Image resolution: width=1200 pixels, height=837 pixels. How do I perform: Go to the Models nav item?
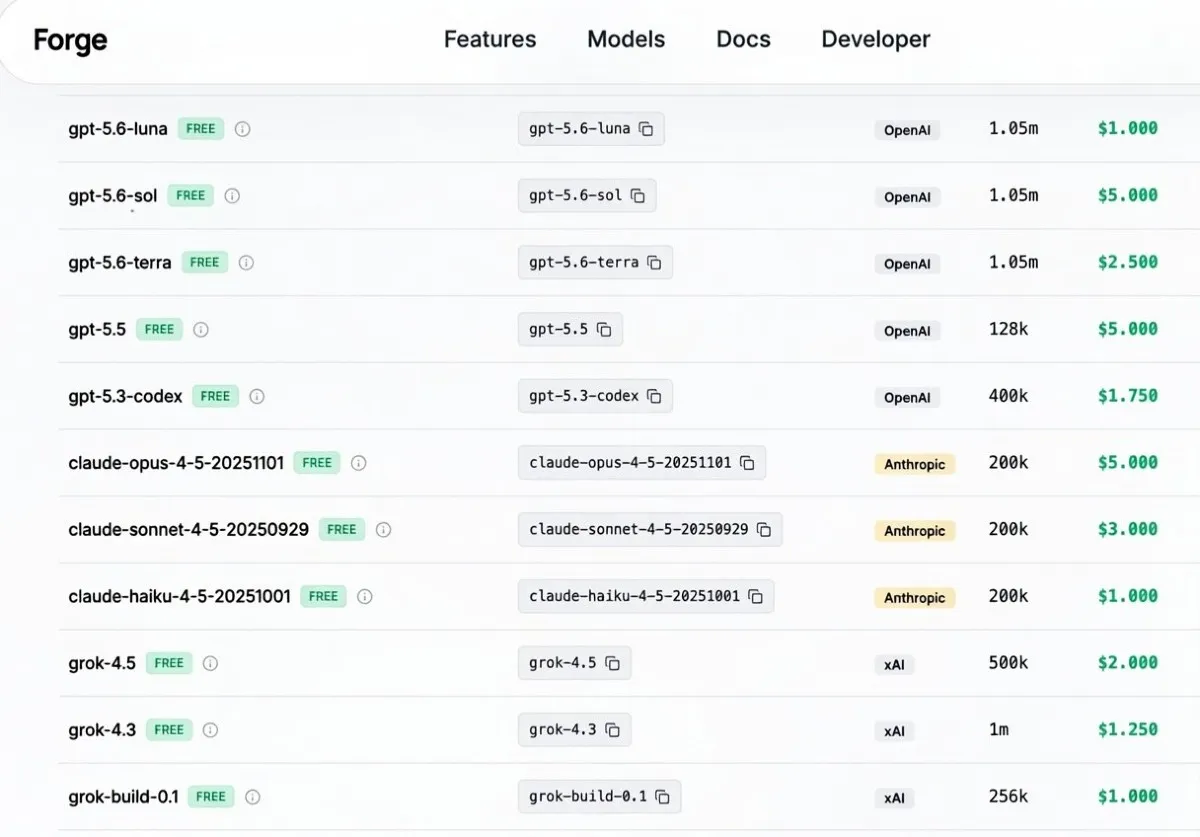626,40
